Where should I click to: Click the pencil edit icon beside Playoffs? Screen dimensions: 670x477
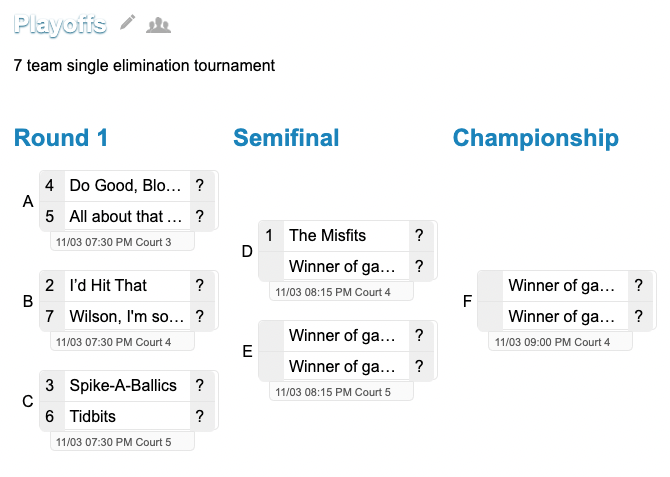[127, 23]
